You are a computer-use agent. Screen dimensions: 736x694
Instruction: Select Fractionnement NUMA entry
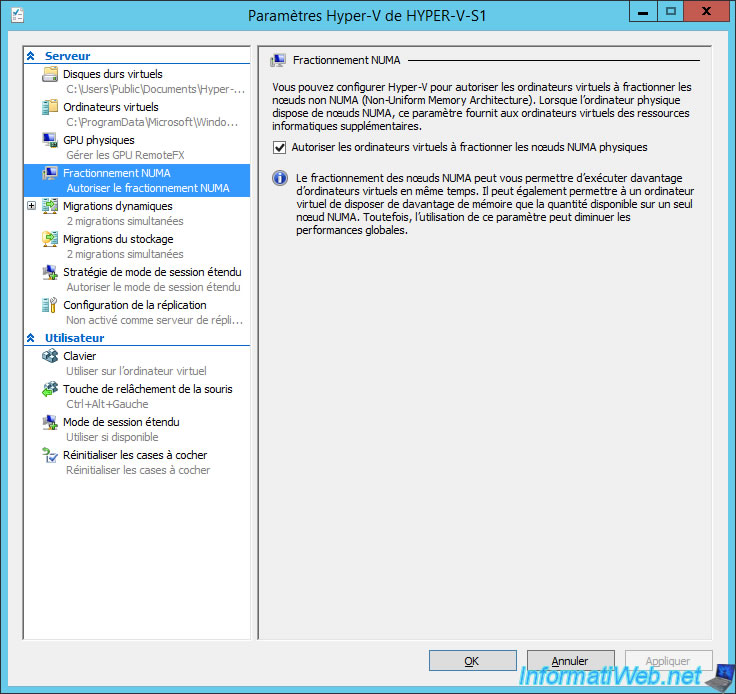click(137, 180)
